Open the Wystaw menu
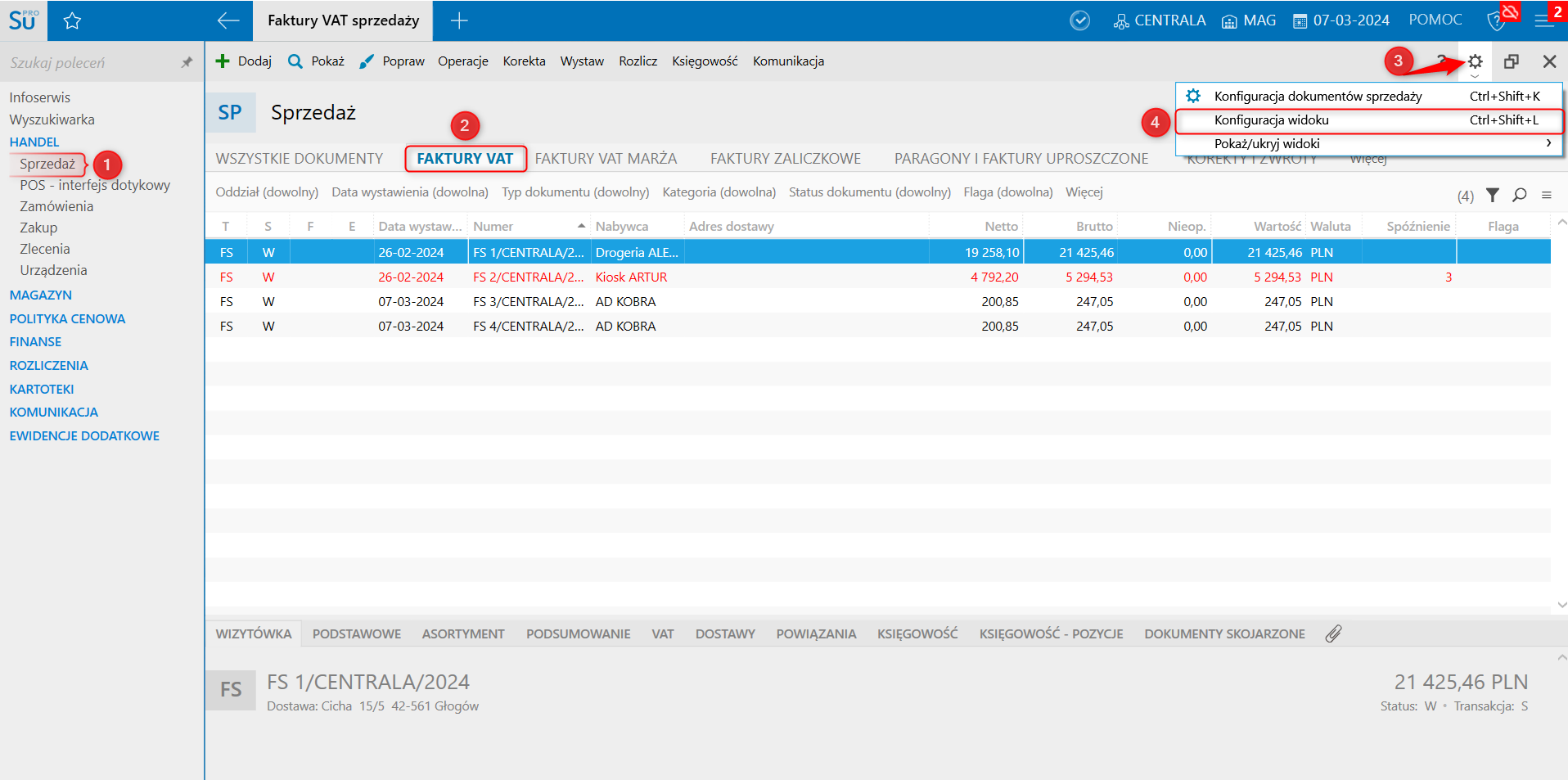Image resolution: width=1568 pixels, height=780 pixels. point(582,61)
